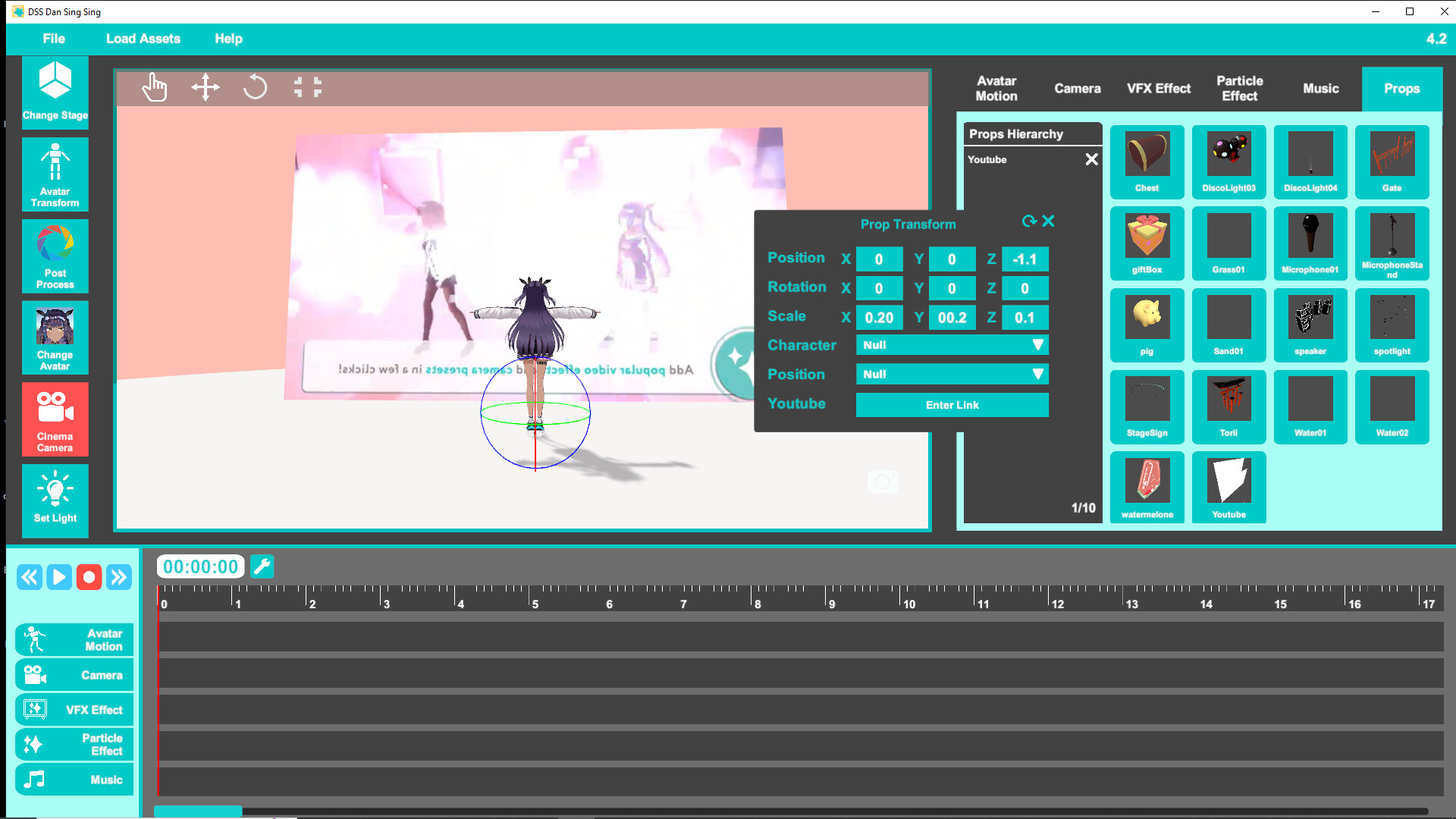This screenshot has height=819, width=1456.
Task: Add the Microphone01 prop
Action: coord(1310,243)
